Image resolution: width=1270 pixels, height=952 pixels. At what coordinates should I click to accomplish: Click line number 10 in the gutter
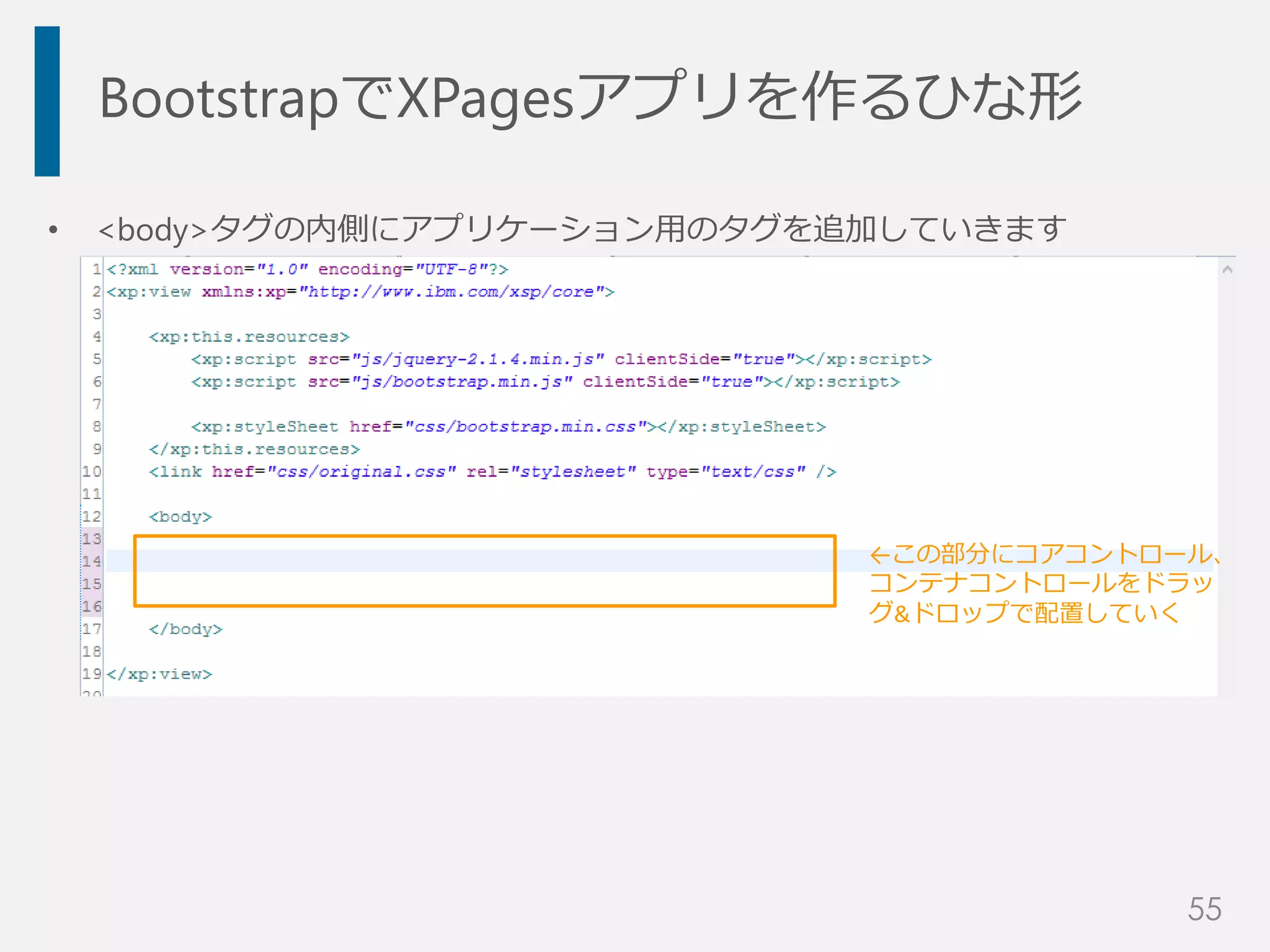(x=92, y=472)
